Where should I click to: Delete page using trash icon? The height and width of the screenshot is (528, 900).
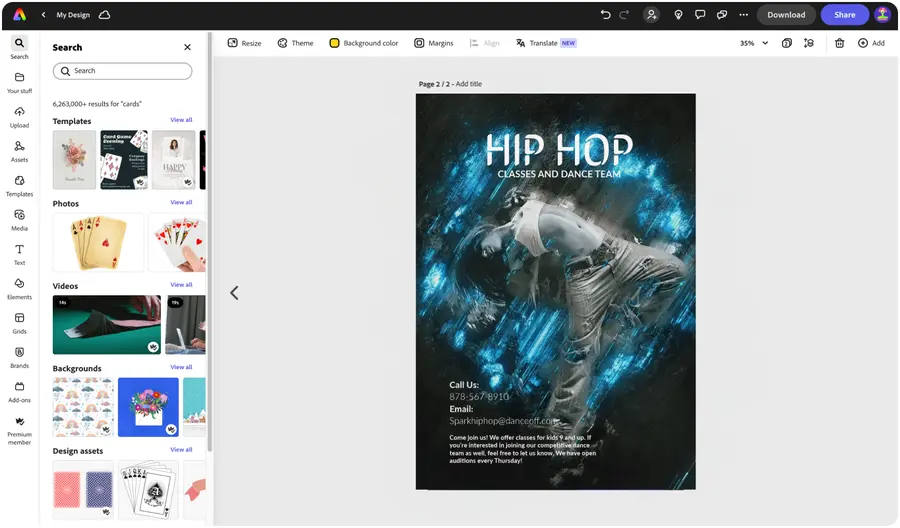click(x=839, y=43)
